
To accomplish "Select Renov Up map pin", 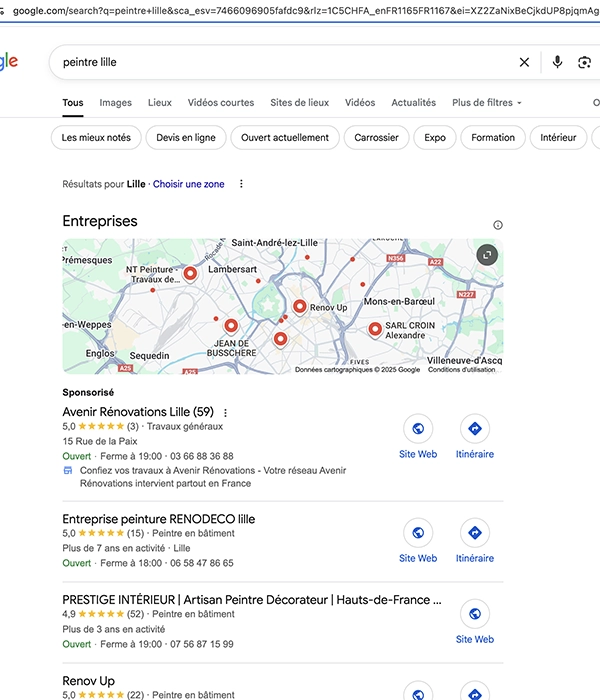I will coord(300,307).
